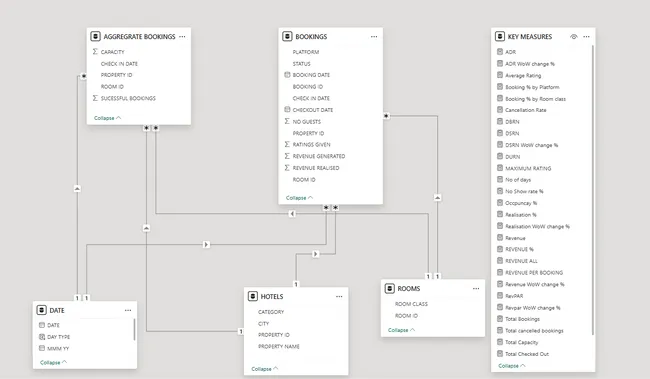The height and width of the screenshot is (379, 650).
Task: Collapse the HOTELS table
Action: tap(264, 369)
